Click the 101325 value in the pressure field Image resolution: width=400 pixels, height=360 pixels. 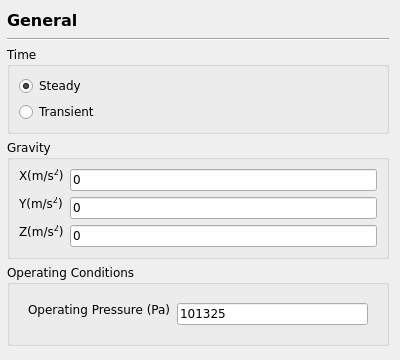click(203, 314)
